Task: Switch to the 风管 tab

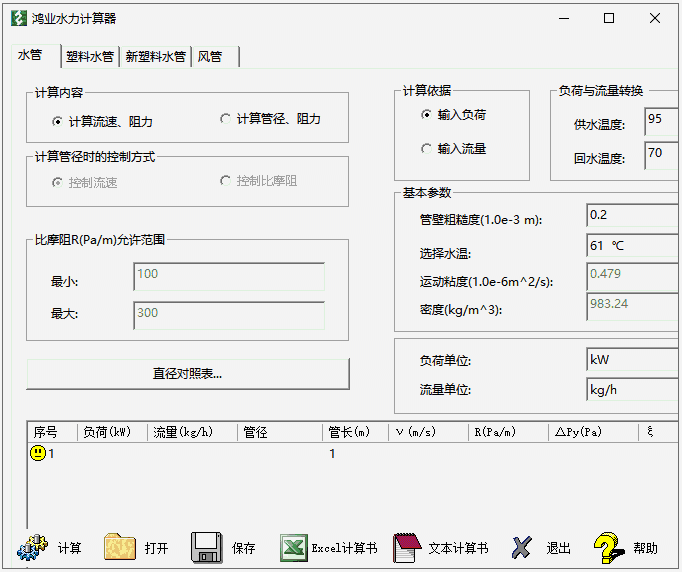Action: click(x=210, y=57)
